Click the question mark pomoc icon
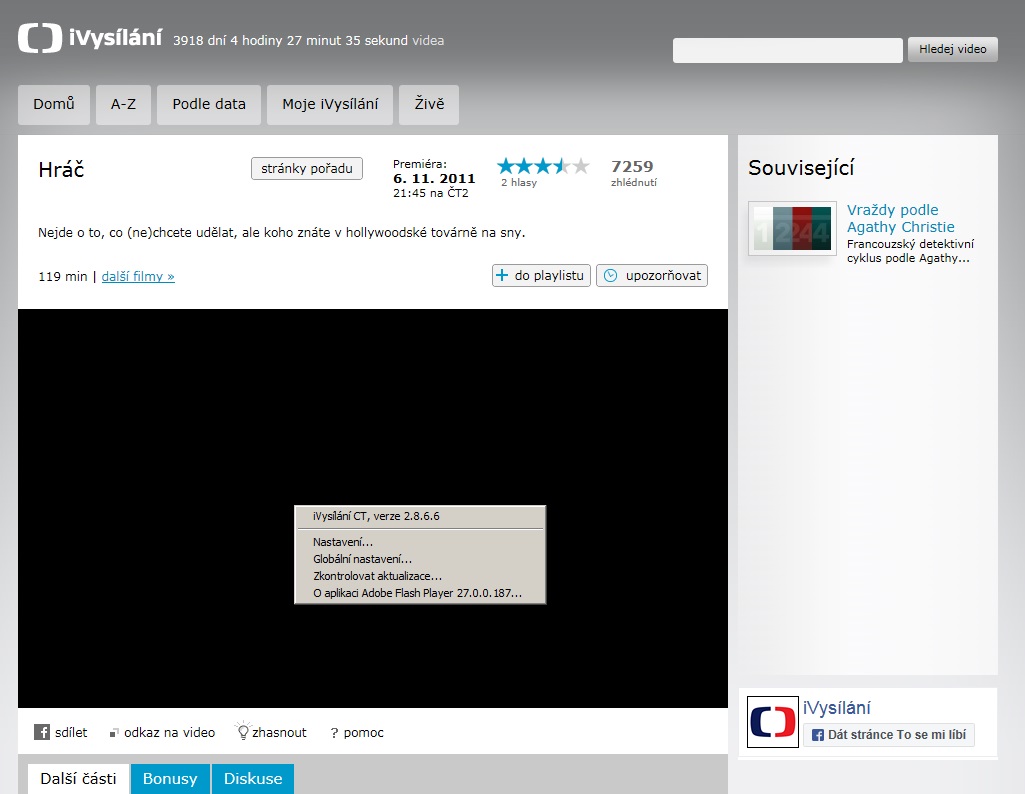Screen dimensions: 1025x794 pyautogui.click(x=334, y=733)
